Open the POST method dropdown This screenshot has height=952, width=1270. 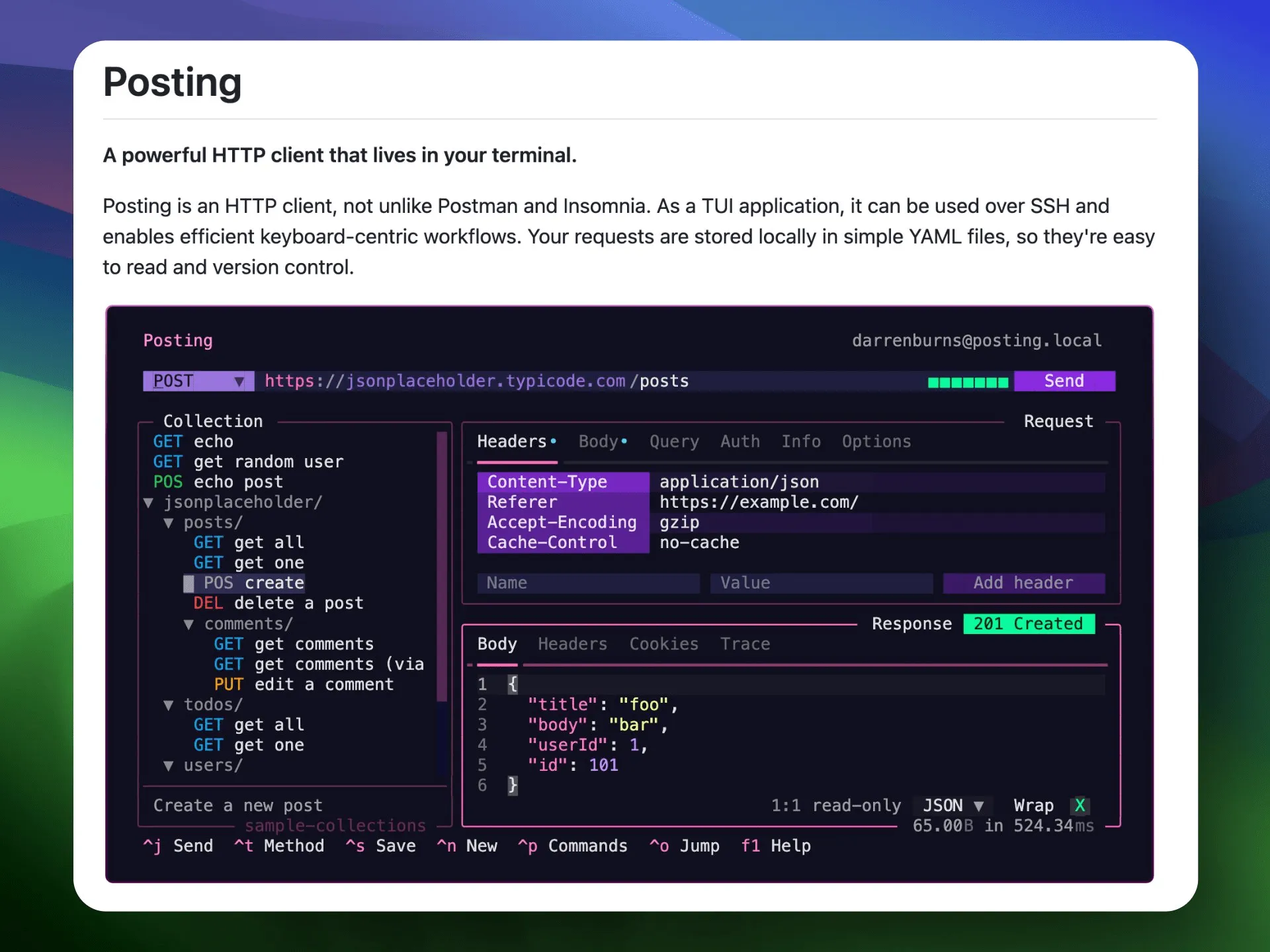tap(198, 381)
